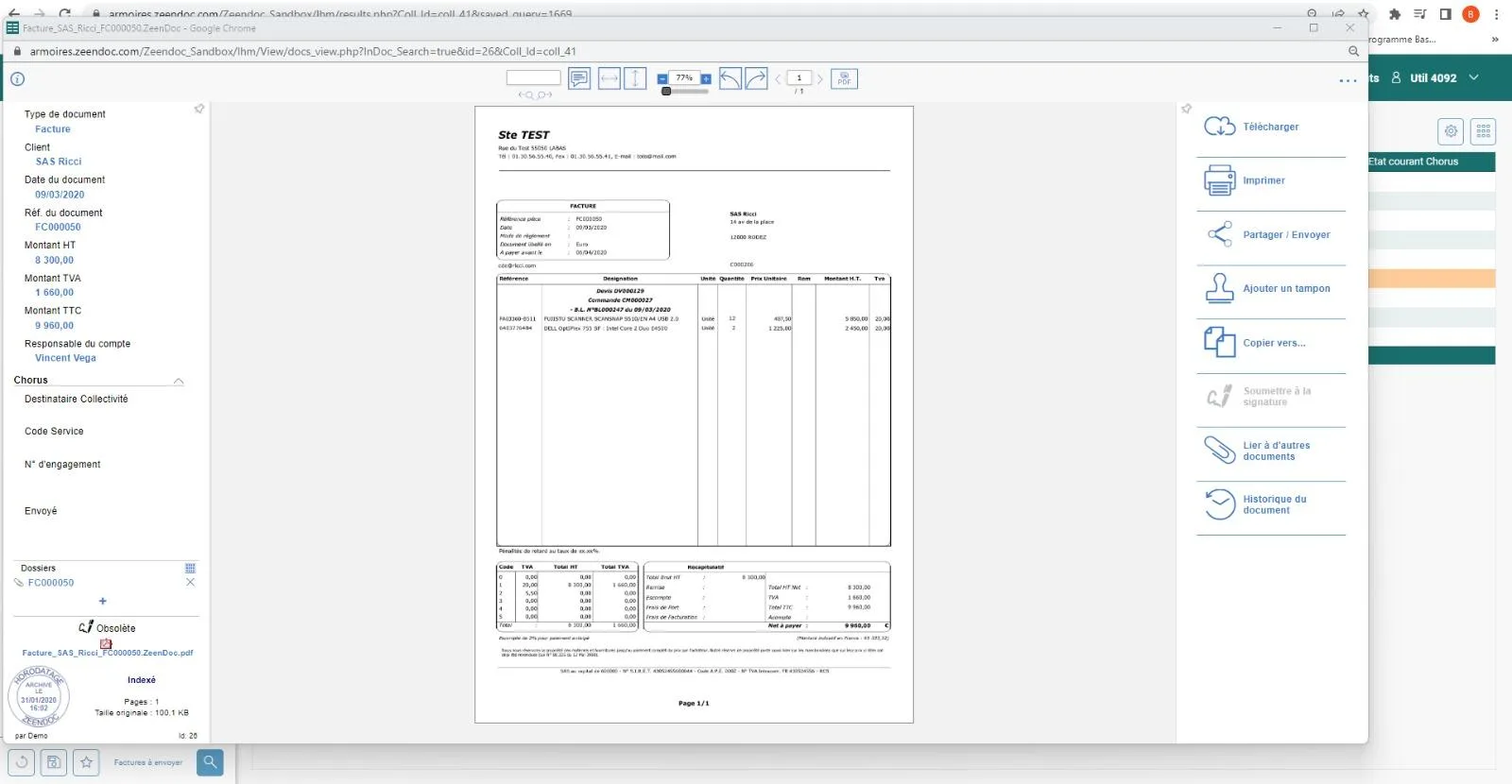Image resolution: width=1512 pixels, height=784 pixels.
Task: Click the invoice document page preview
Action: [x=694, y=415]
